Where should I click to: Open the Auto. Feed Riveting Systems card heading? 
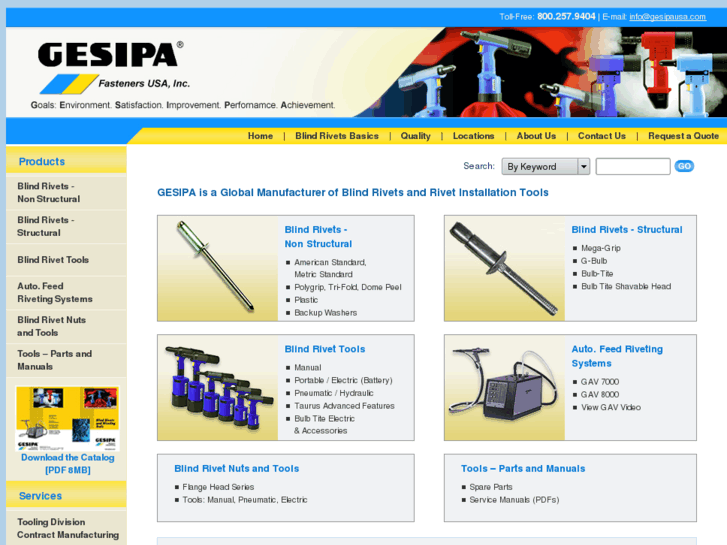617,356
